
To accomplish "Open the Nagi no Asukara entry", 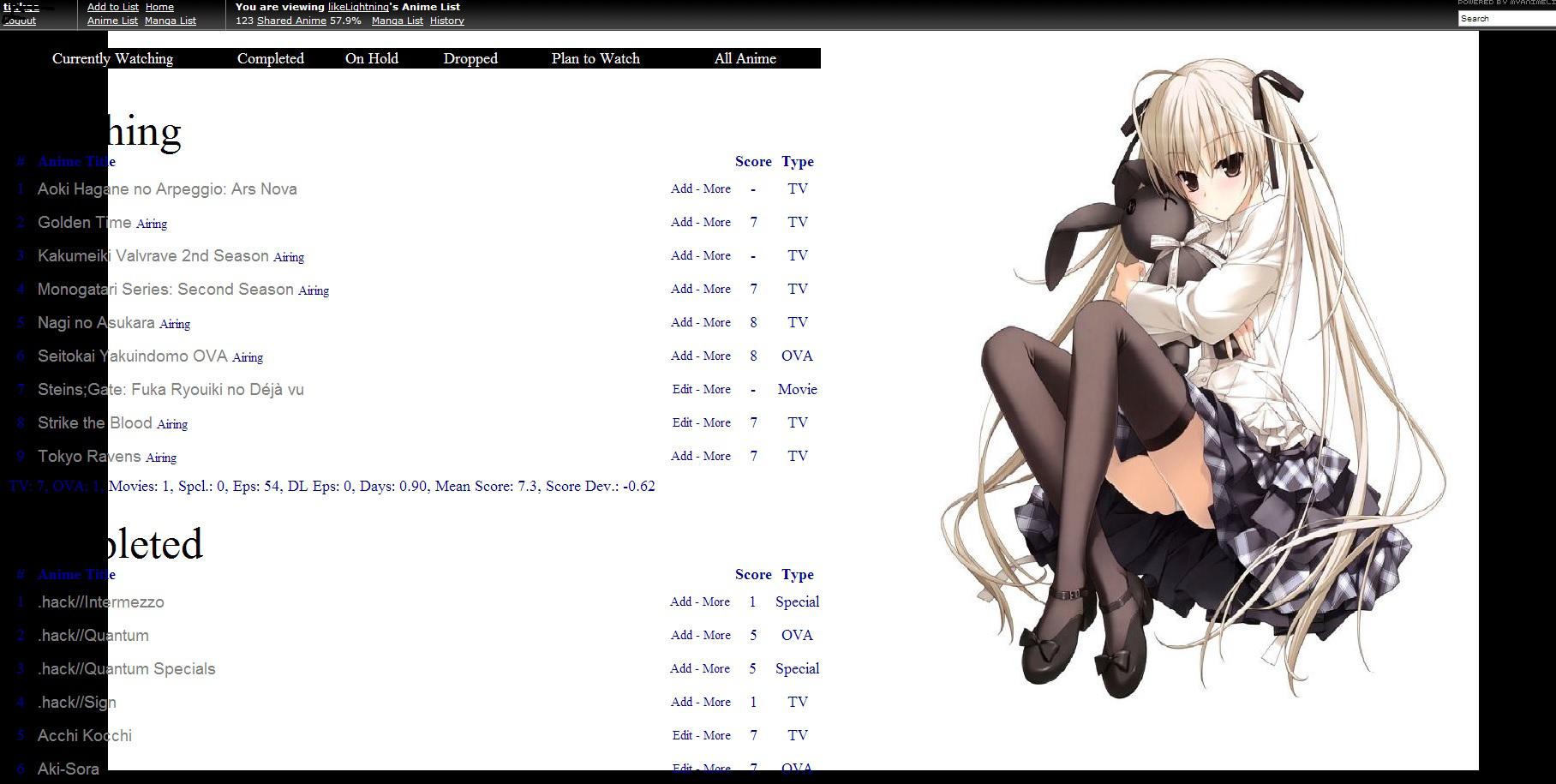I will click(96, 322).
